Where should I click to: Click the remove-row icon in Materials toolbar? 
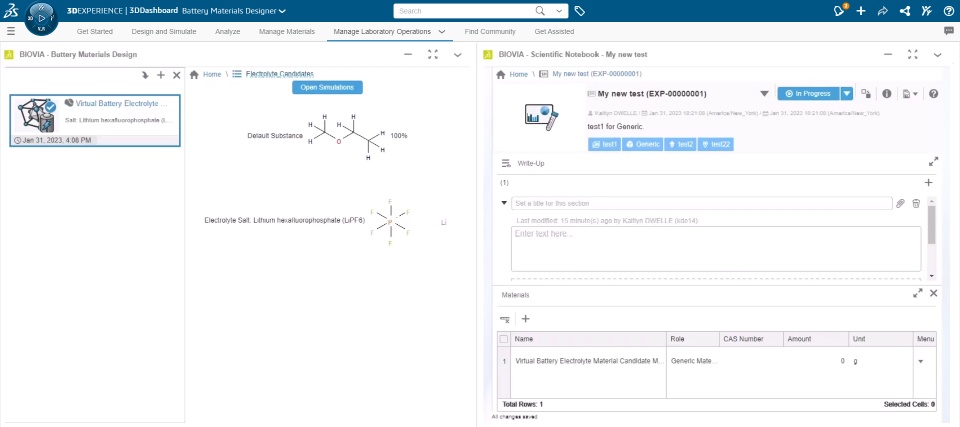(505, 319)
